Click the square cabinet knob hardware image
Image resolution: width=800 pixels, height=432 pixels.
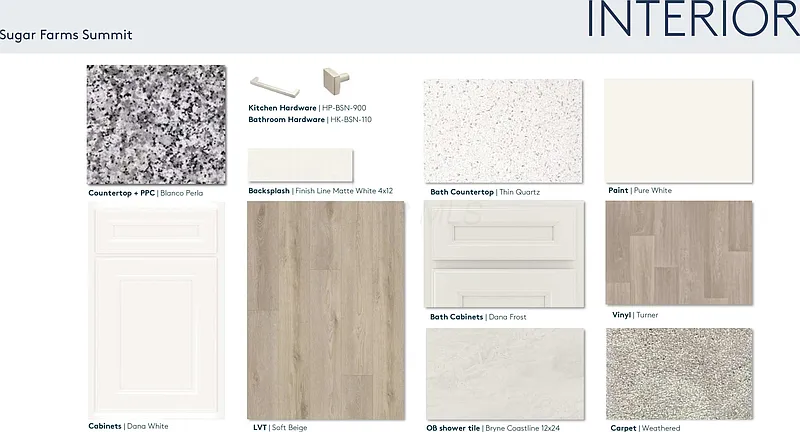click(336, 80)
